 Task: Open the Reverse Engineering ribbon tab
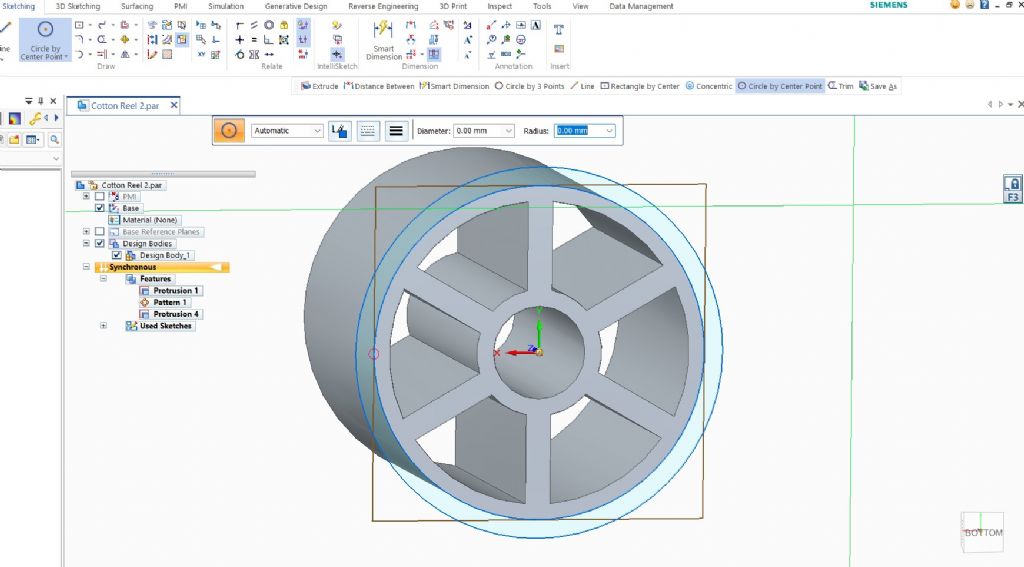pyautogui.click(x=383, y=6)
